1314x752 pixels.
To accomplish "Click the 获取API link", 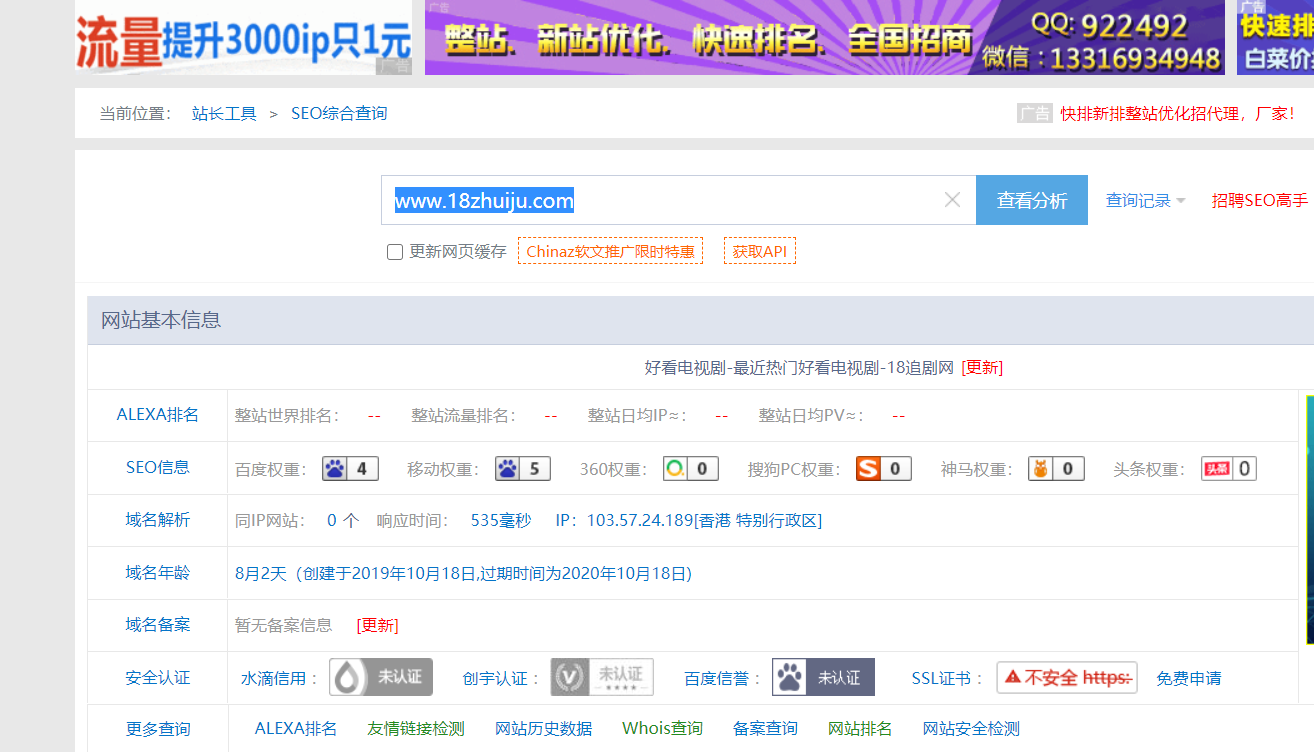I will [x=759, y=250].
